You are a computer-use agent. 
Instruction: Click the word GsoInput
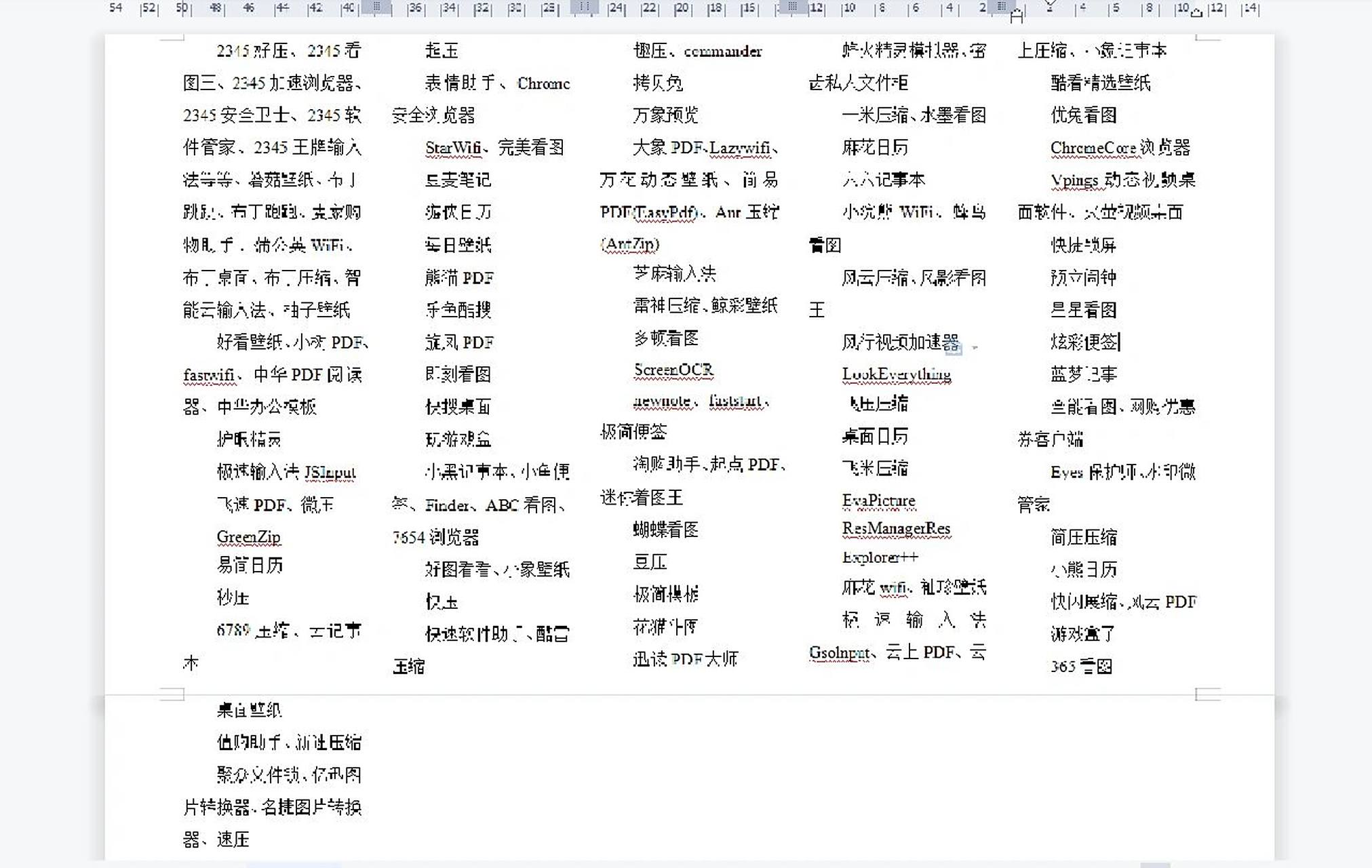tap(840, 653)
